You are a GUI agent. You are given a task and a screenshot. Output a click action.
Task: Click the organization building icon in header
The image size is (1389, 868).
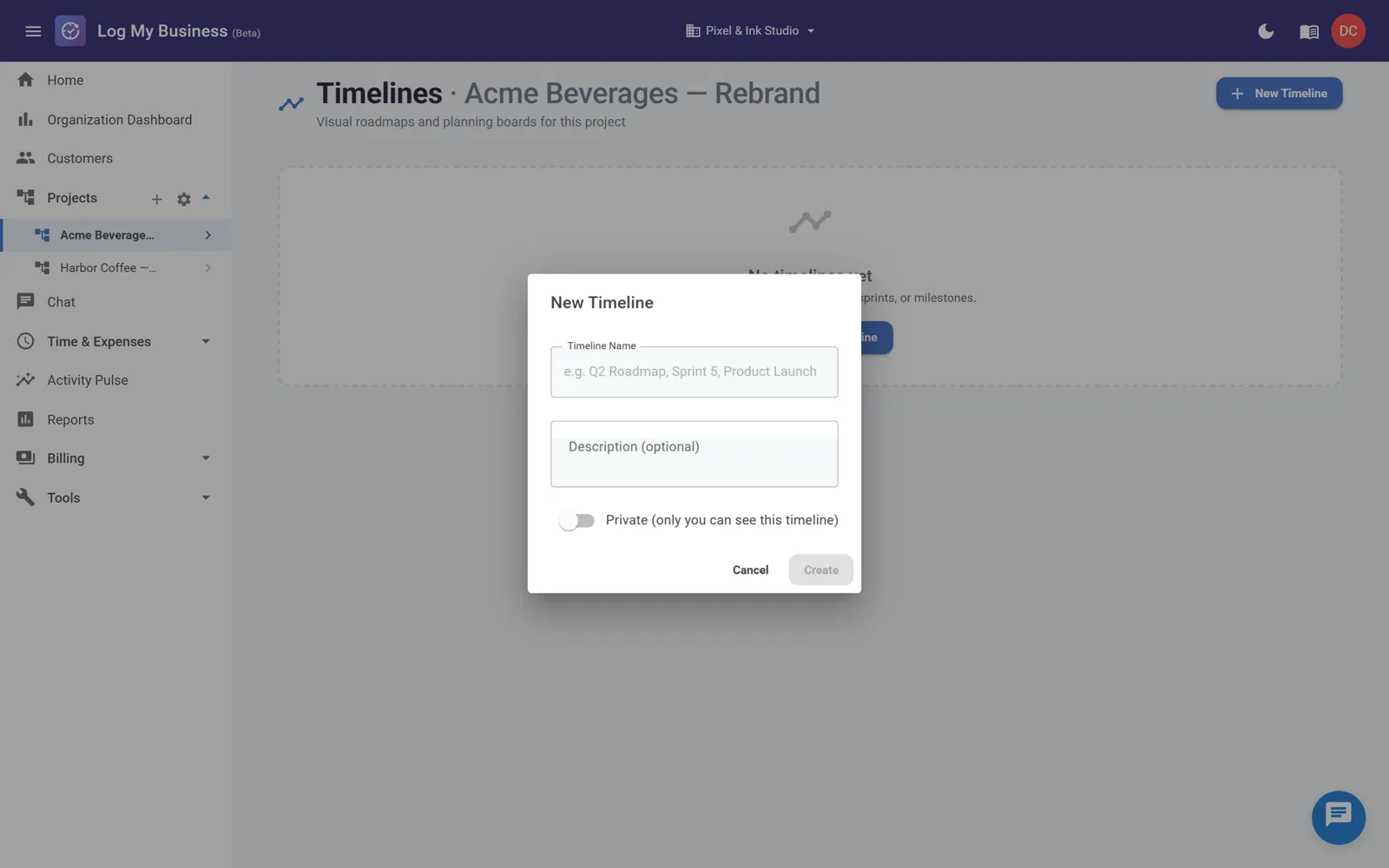(x=693, y=31)
